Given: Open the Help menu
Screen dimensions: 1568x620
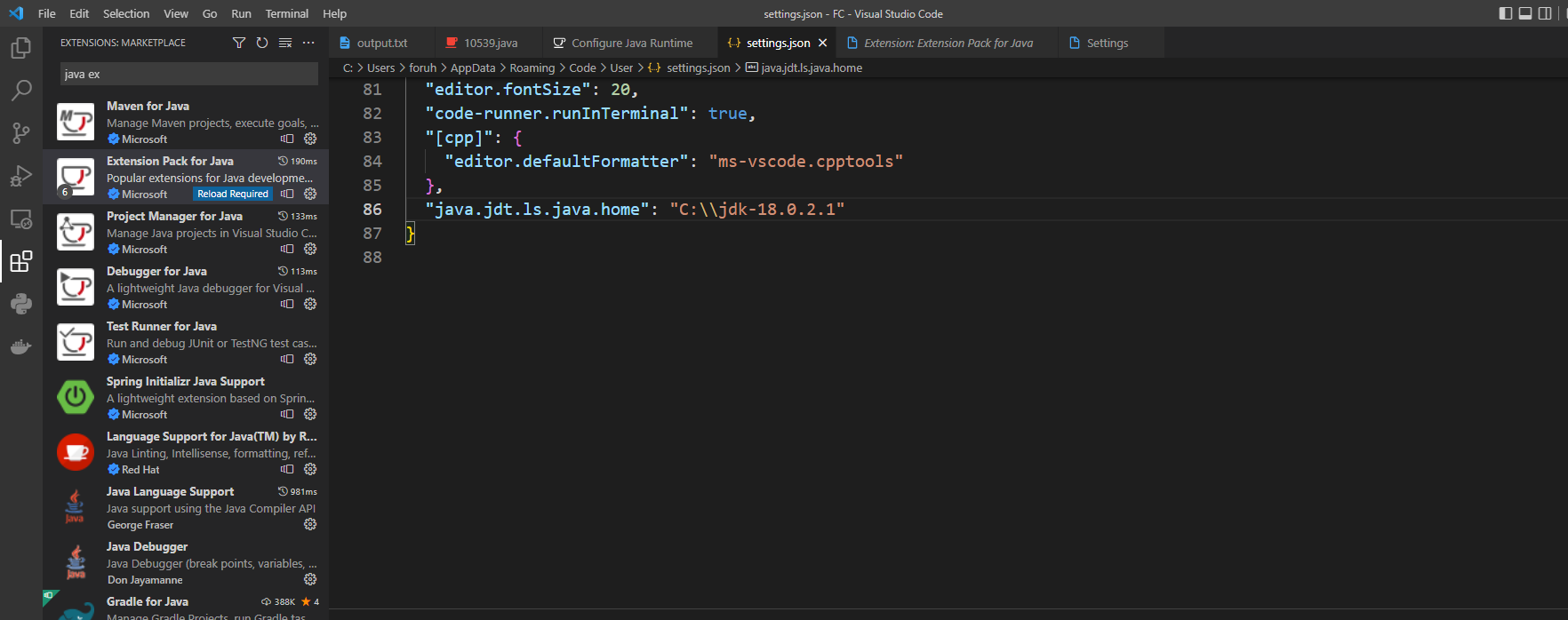Looking at the screenshot, I should pyautogui.click(x=334, y=13).
